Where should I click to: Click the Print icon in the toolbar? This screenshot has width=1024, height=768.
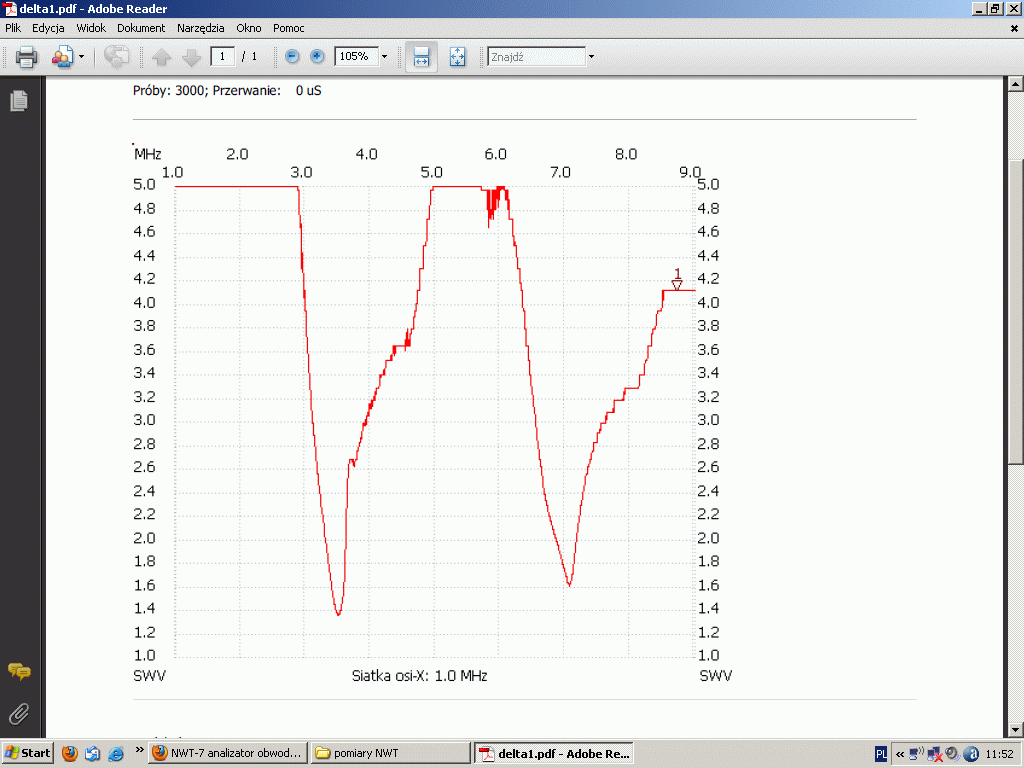coord(26,57)
